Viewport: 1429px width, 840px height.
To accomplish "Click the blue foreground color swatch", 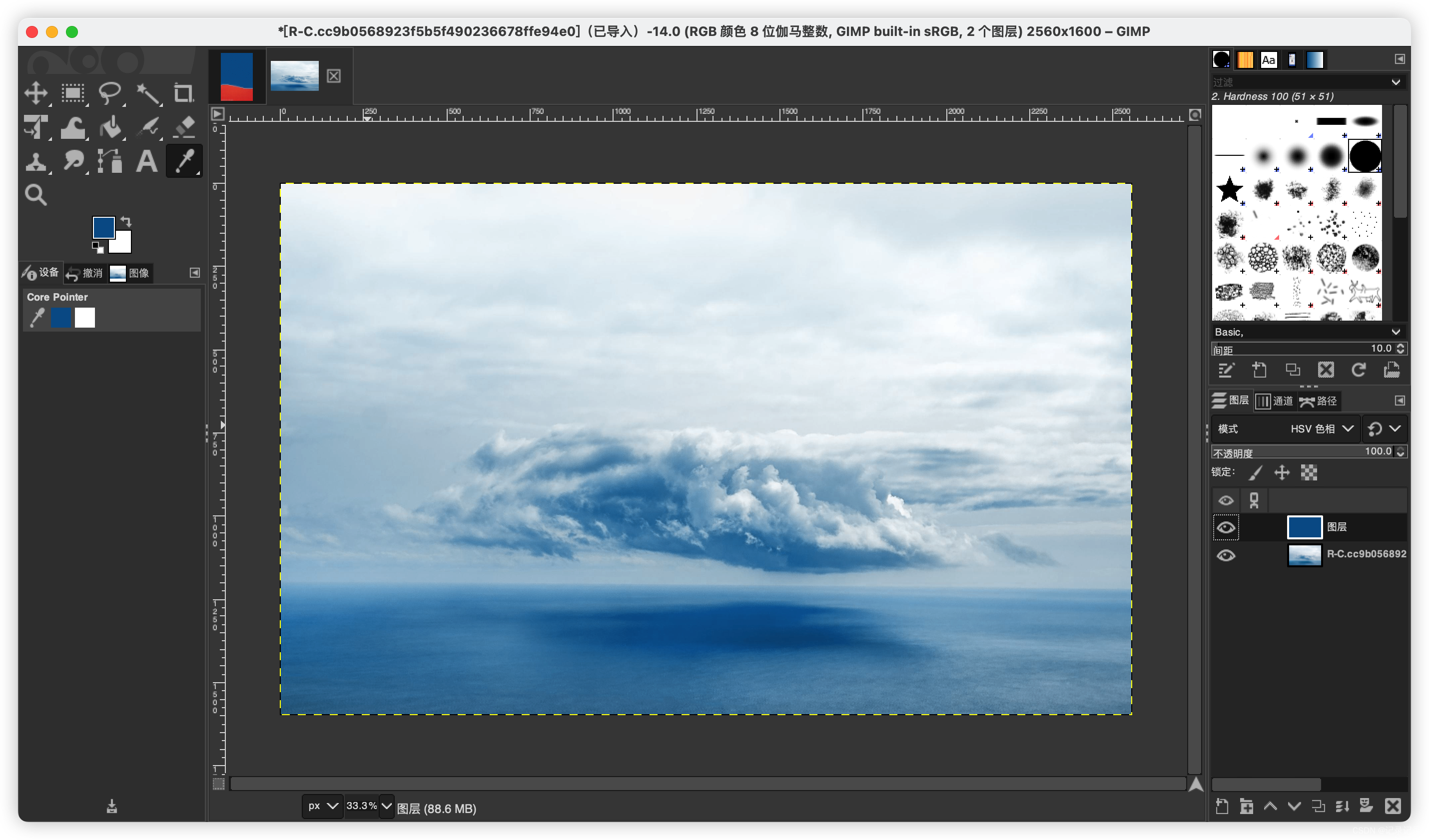I will pyautogui.click(x=103, y=227).
